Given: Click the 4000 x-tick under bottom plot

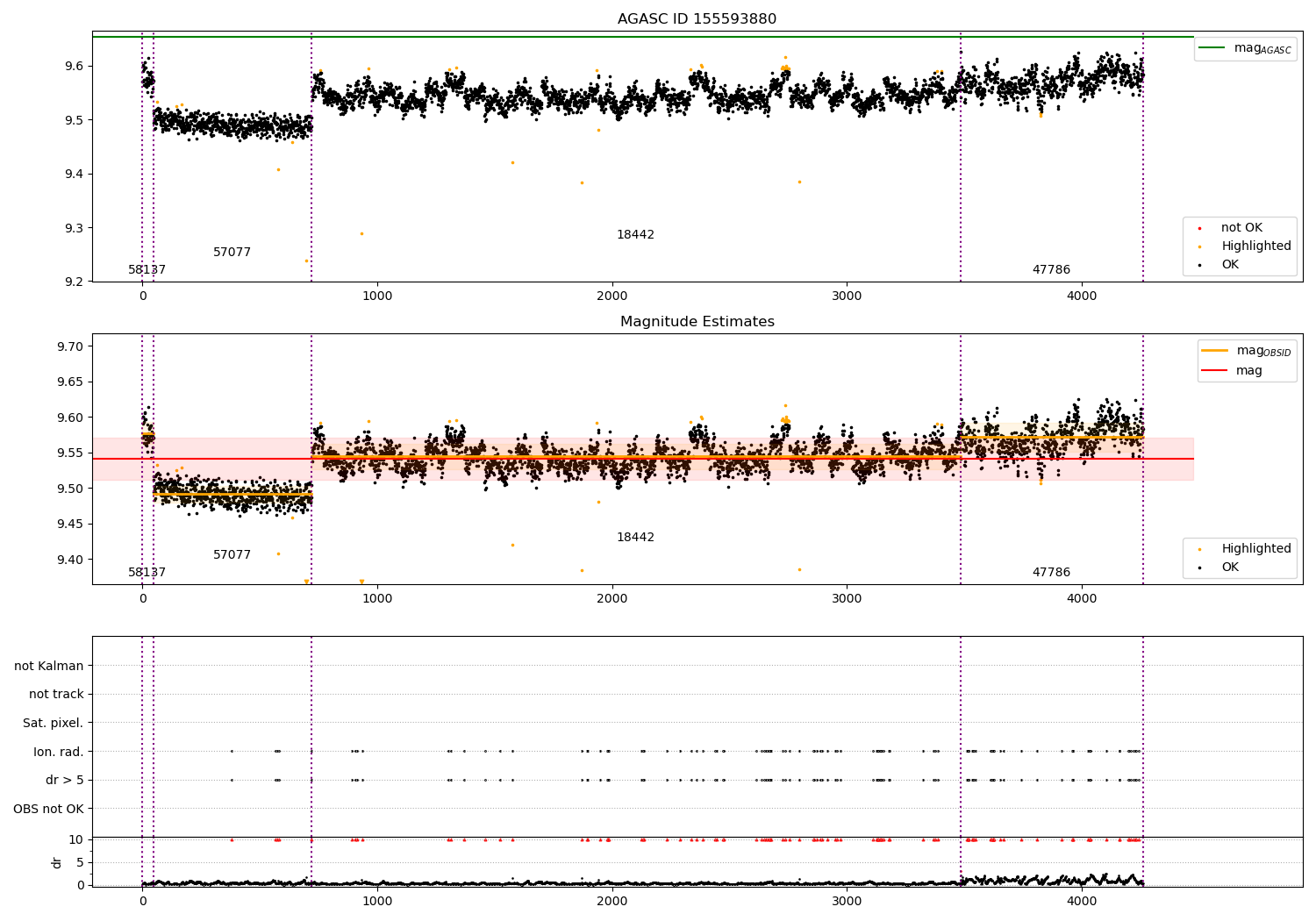Looking at the screenshot, I should tap(1082, 901).
